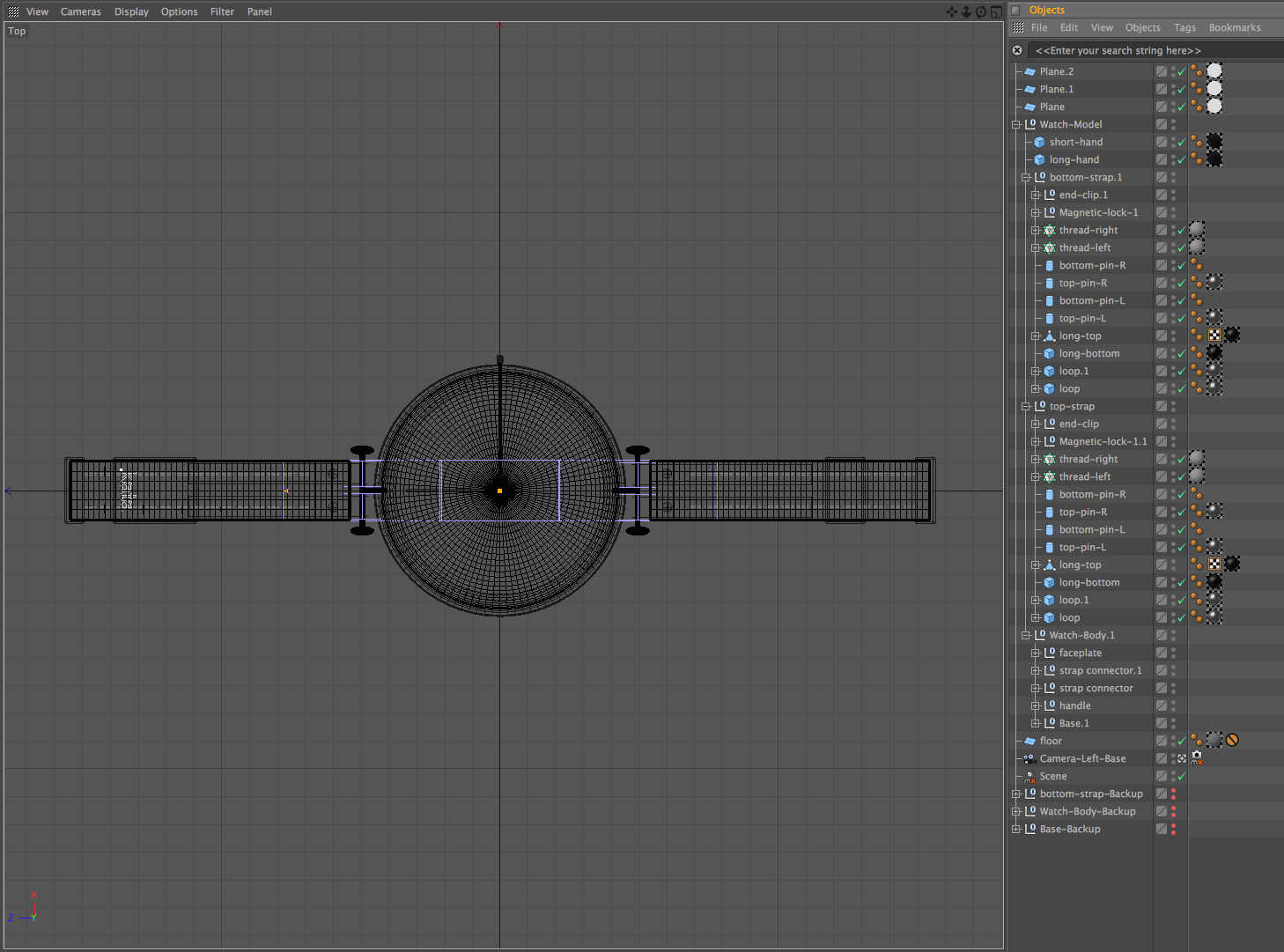Toggle the green render checkmark for short-hand
The image size is (1284, 952).
1181,142
